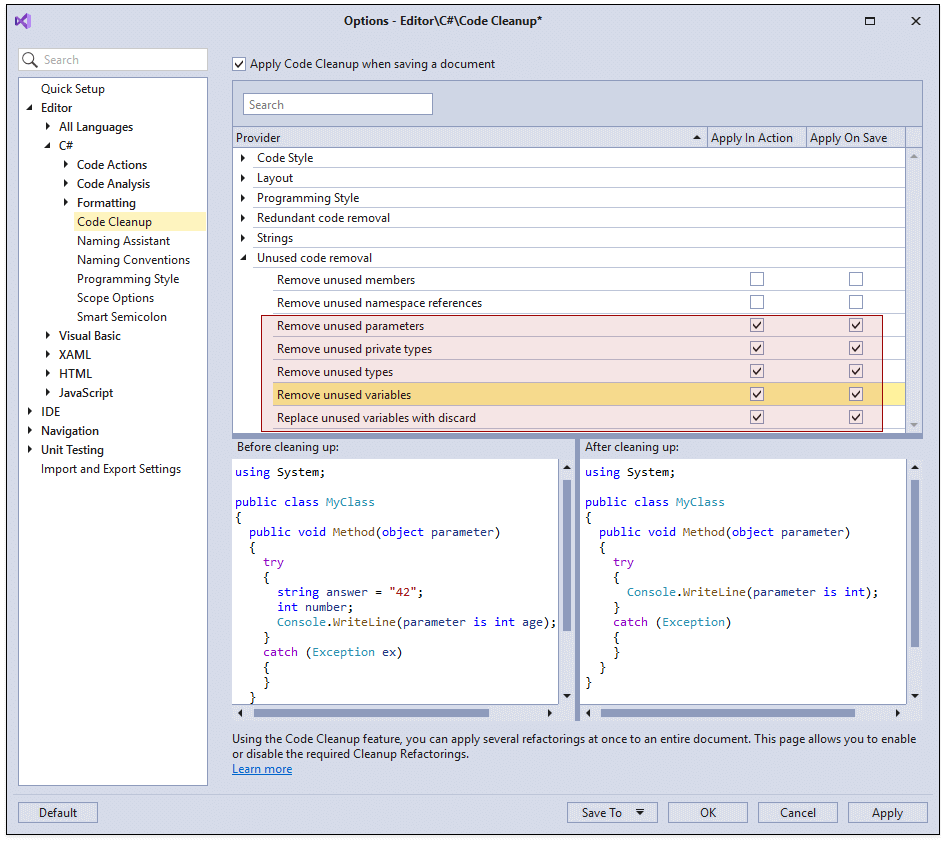Collapse the Unused code removal group
The width and height of the screenshot is (946, 843).
pos(241,257)
